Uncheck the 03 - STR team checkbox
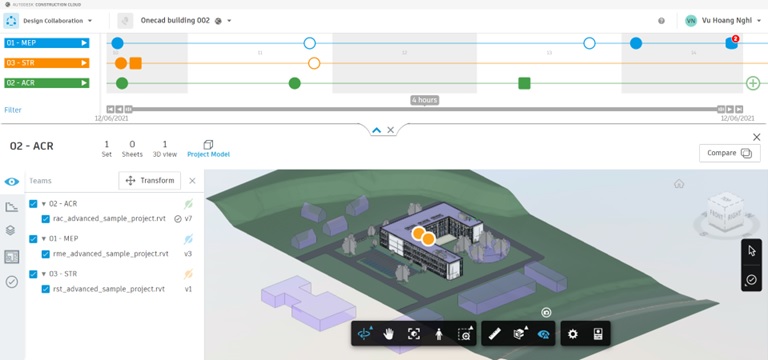 point(33,274)
